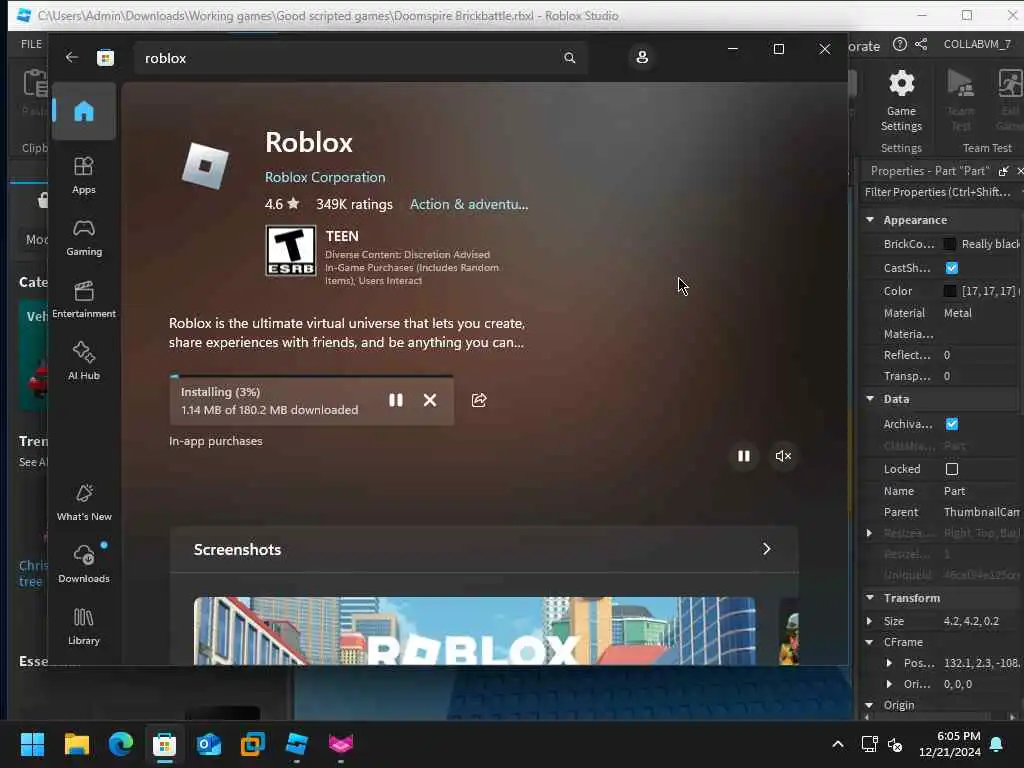Toggle CastShadow checkbox in Properties
The height and width of the screenshot is (768, 1024).
[x=952, y=268]
